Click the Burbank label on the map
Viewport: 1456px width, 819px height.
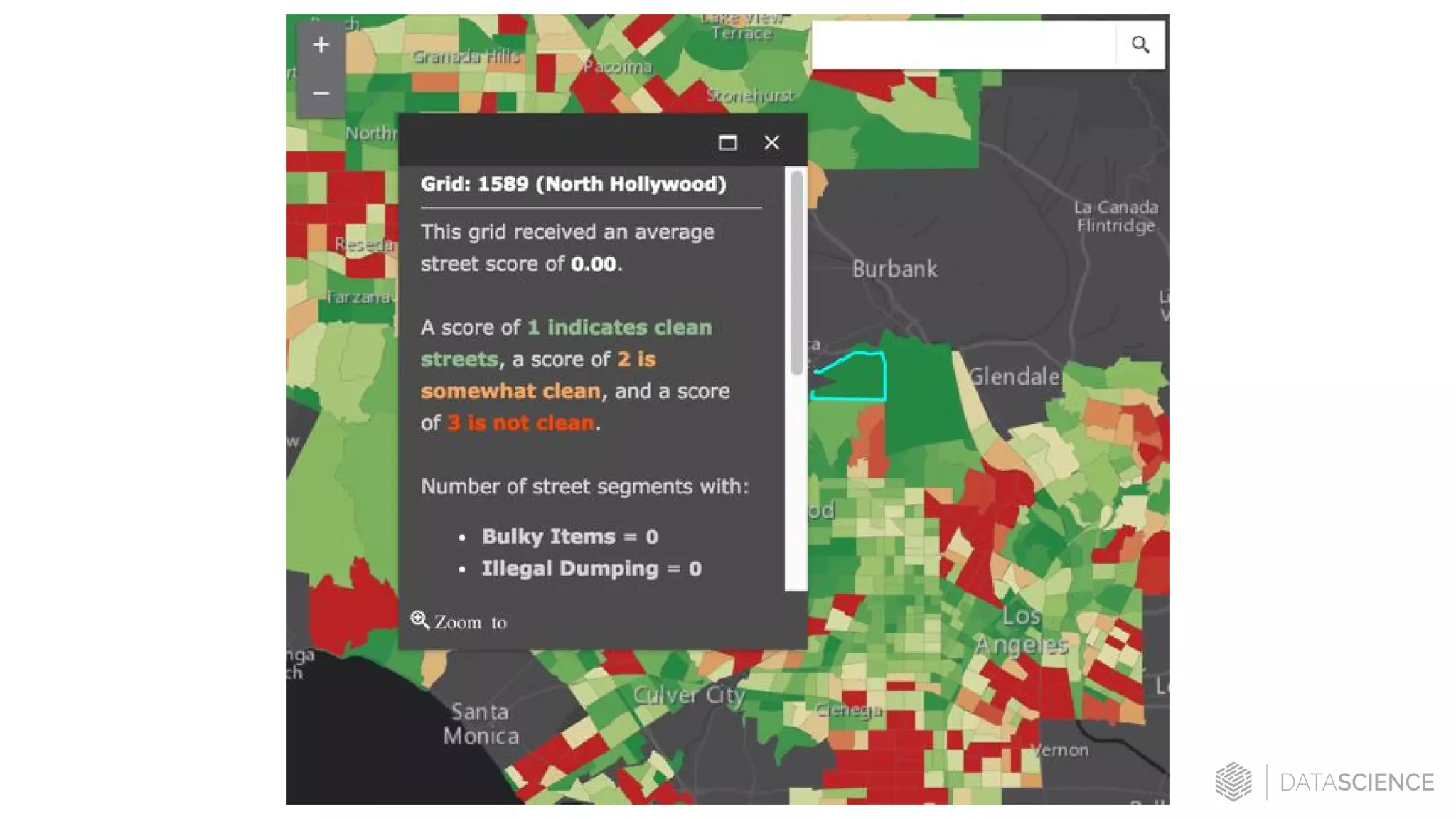[894, 269]
